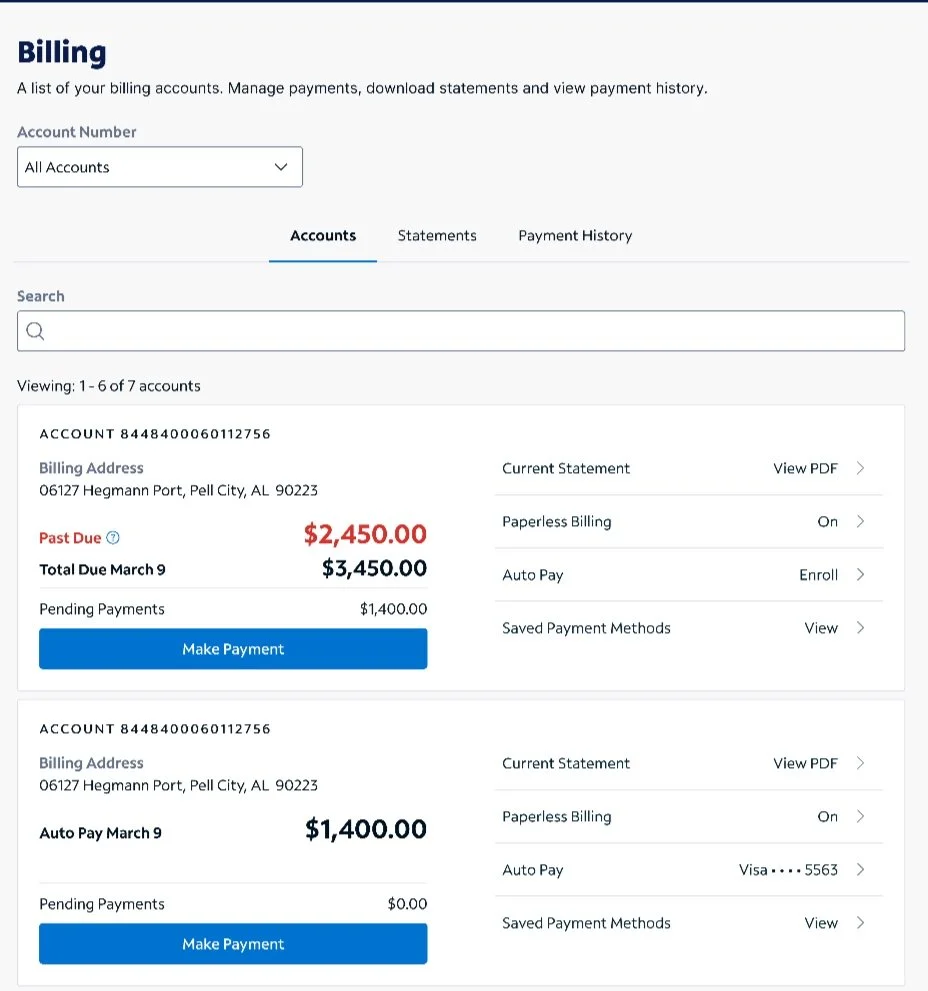Screen dimensions: 928x991
Task: Switch to the Statements tab
Action: (x=437, y=236)
